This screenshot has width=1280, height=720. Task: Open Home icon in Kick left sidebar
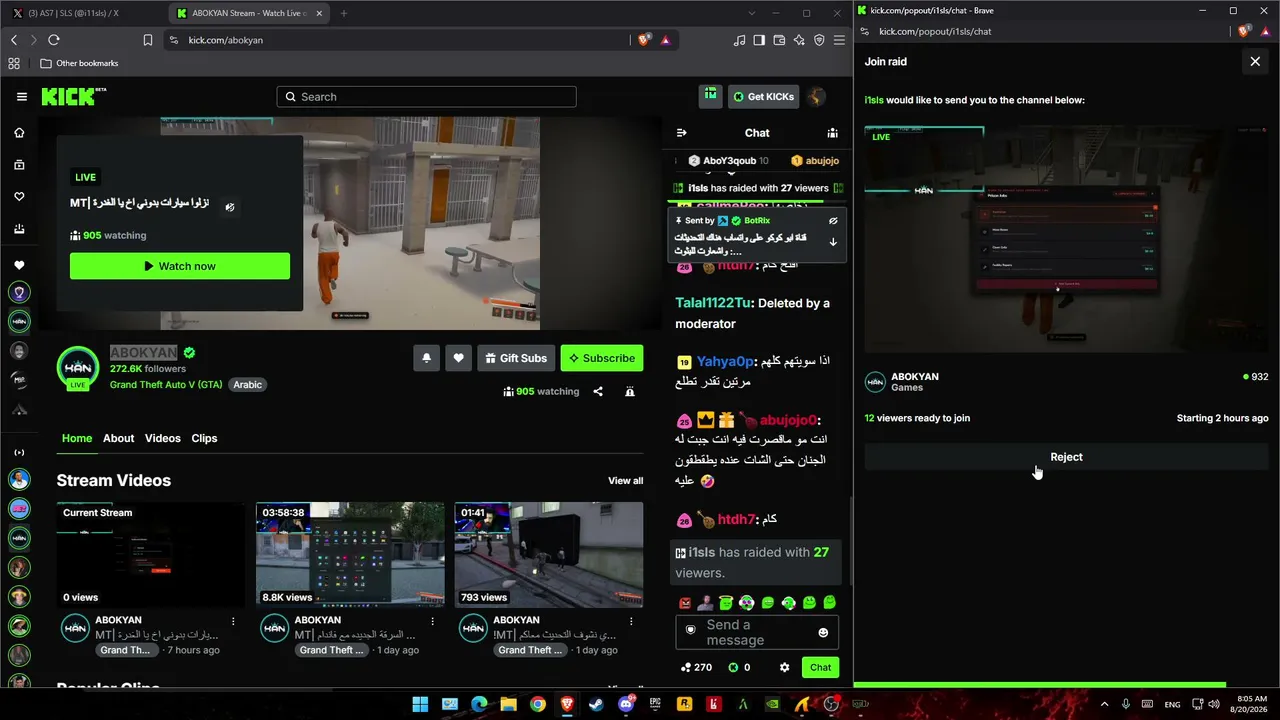pos(19,133)
